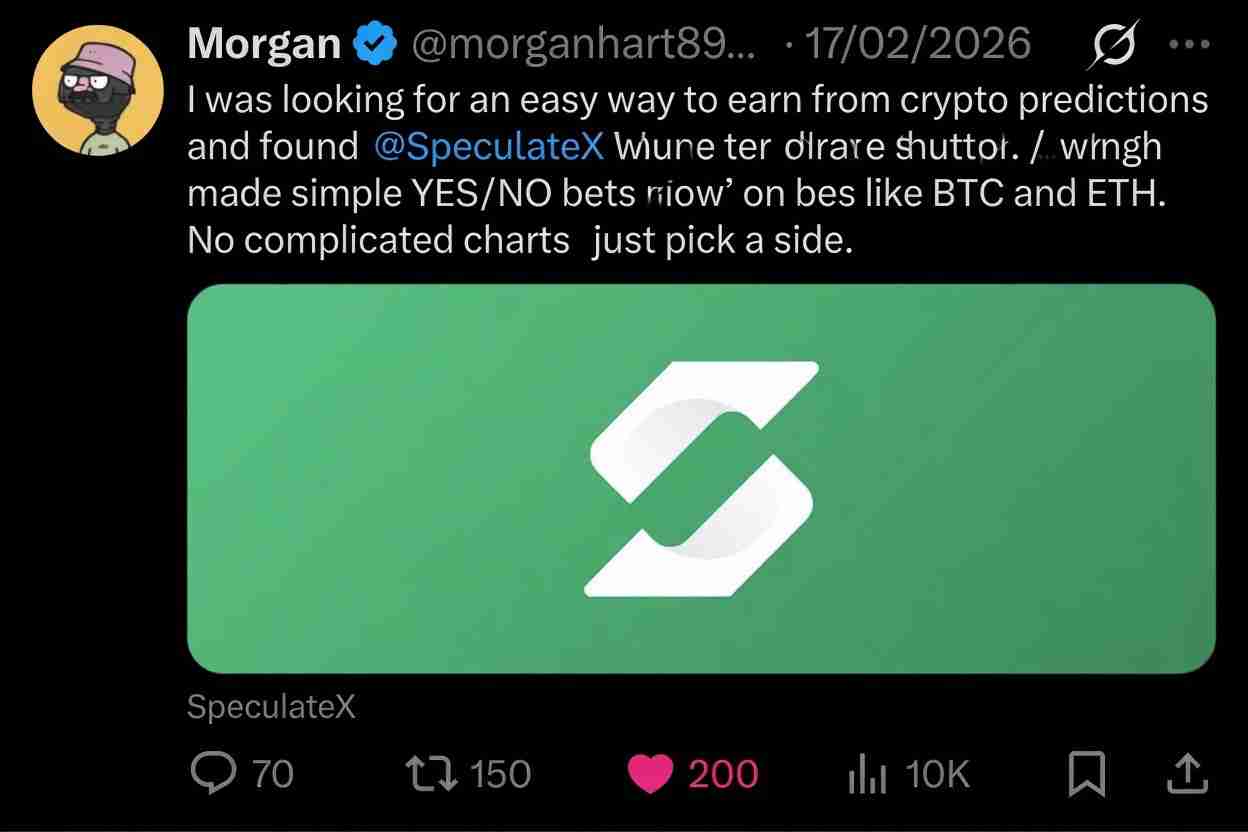Click the Morgan display name
The image size is (1248, 832).
click(264, 43)
